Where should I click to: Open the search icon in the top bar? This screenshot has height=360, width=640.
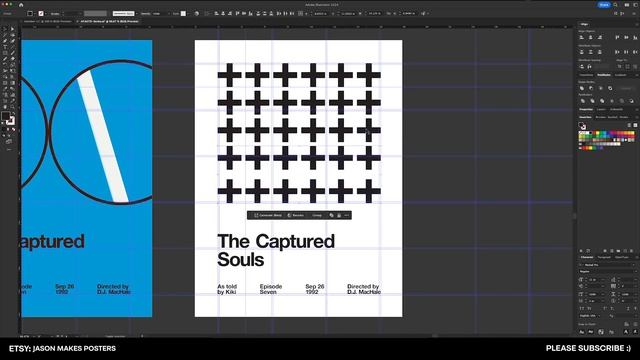616,5
